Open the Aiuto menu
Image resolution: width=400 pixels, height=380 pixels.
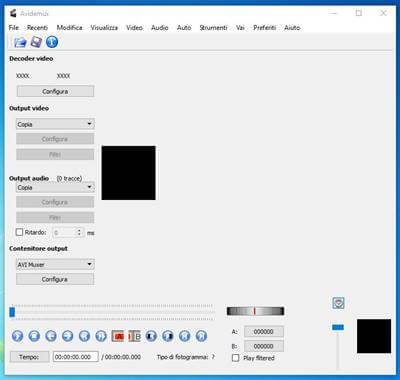[292, 28]
